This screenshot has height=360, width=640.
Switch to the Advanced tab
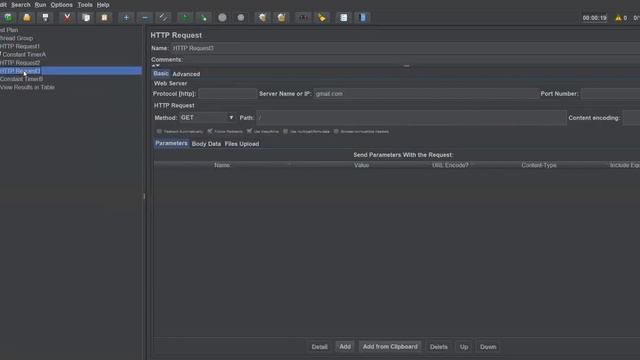(186, 74)
